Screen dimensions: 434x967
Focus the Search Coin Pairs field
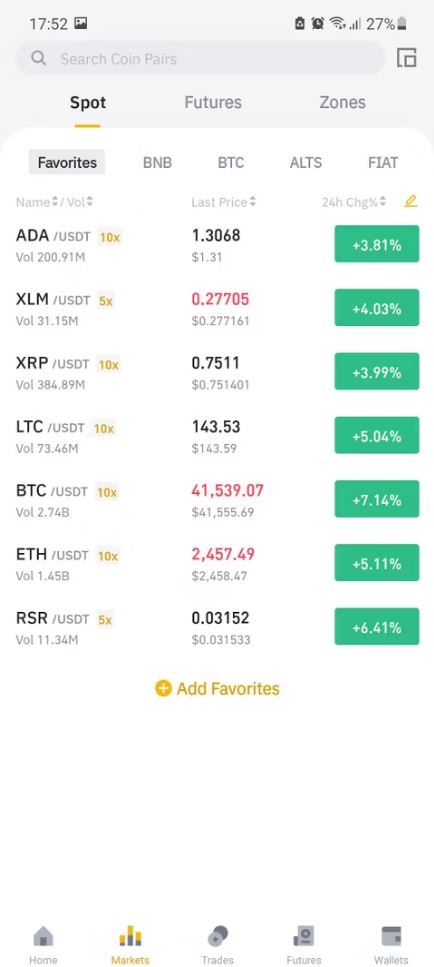pos(200,59)
